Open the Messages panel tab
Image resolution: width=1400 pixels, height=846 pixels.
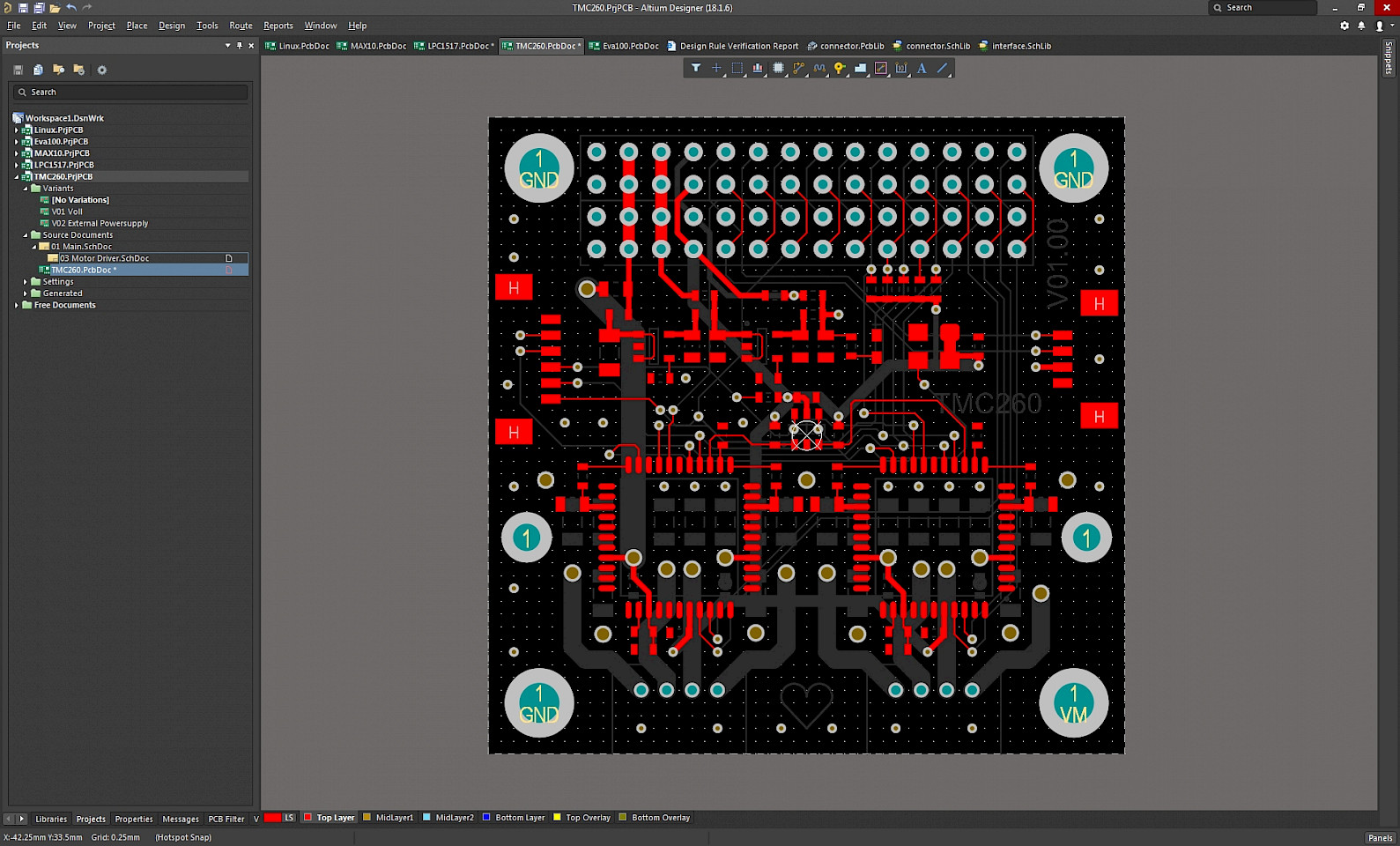tap(181, 819)
